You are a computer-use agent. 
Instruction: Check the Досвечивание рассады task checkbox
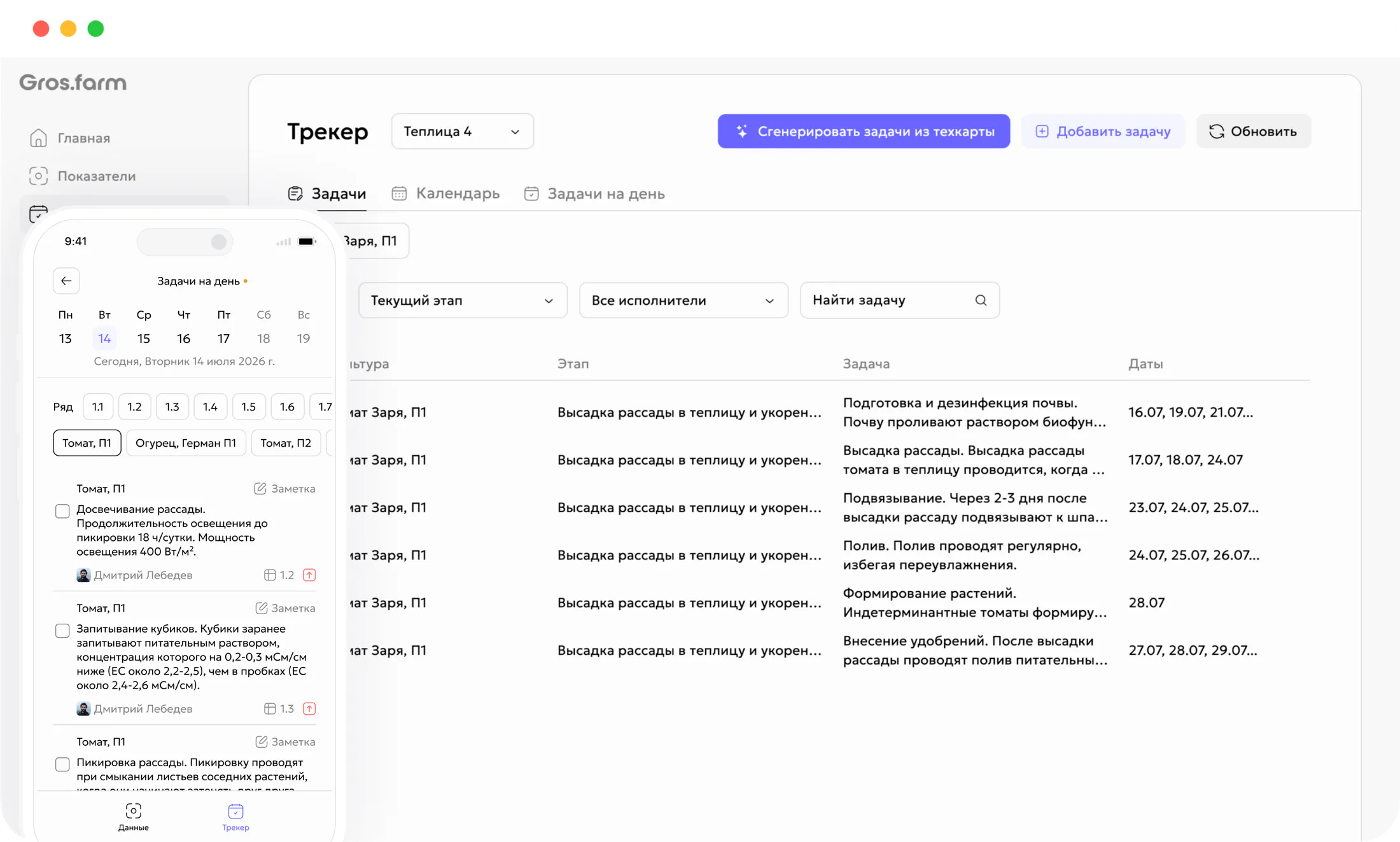click(62, 511)
